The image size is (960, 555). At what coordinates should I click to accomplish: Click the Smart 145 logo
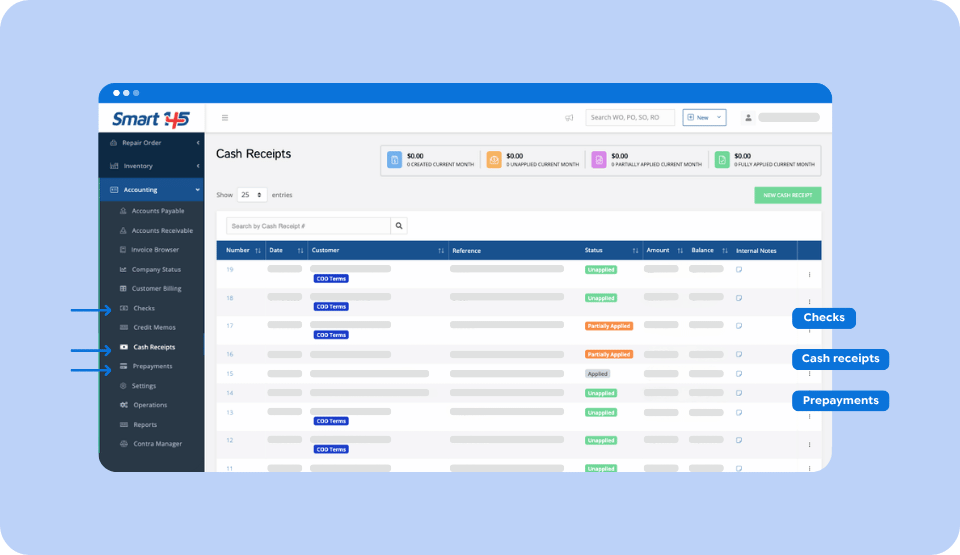pos(151,118)
